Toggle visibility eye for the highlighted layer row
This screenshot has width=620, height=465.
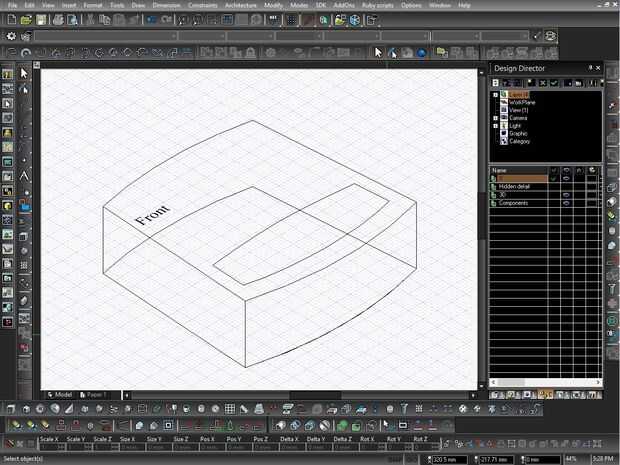pyautogui.click(x=567, y=179)
